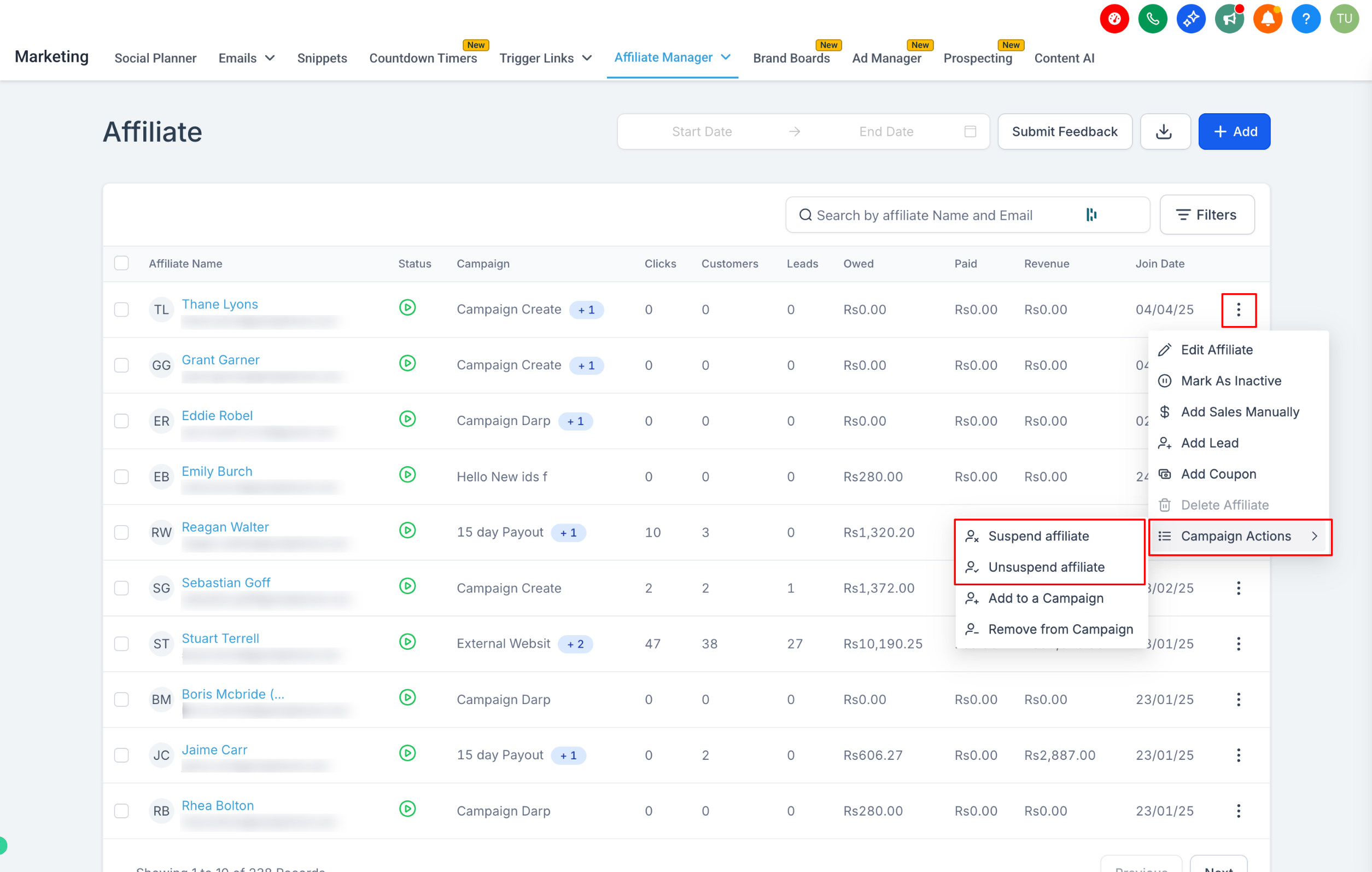Click the blue Add button
The image size is (1372, 872).
[1234, 132]
